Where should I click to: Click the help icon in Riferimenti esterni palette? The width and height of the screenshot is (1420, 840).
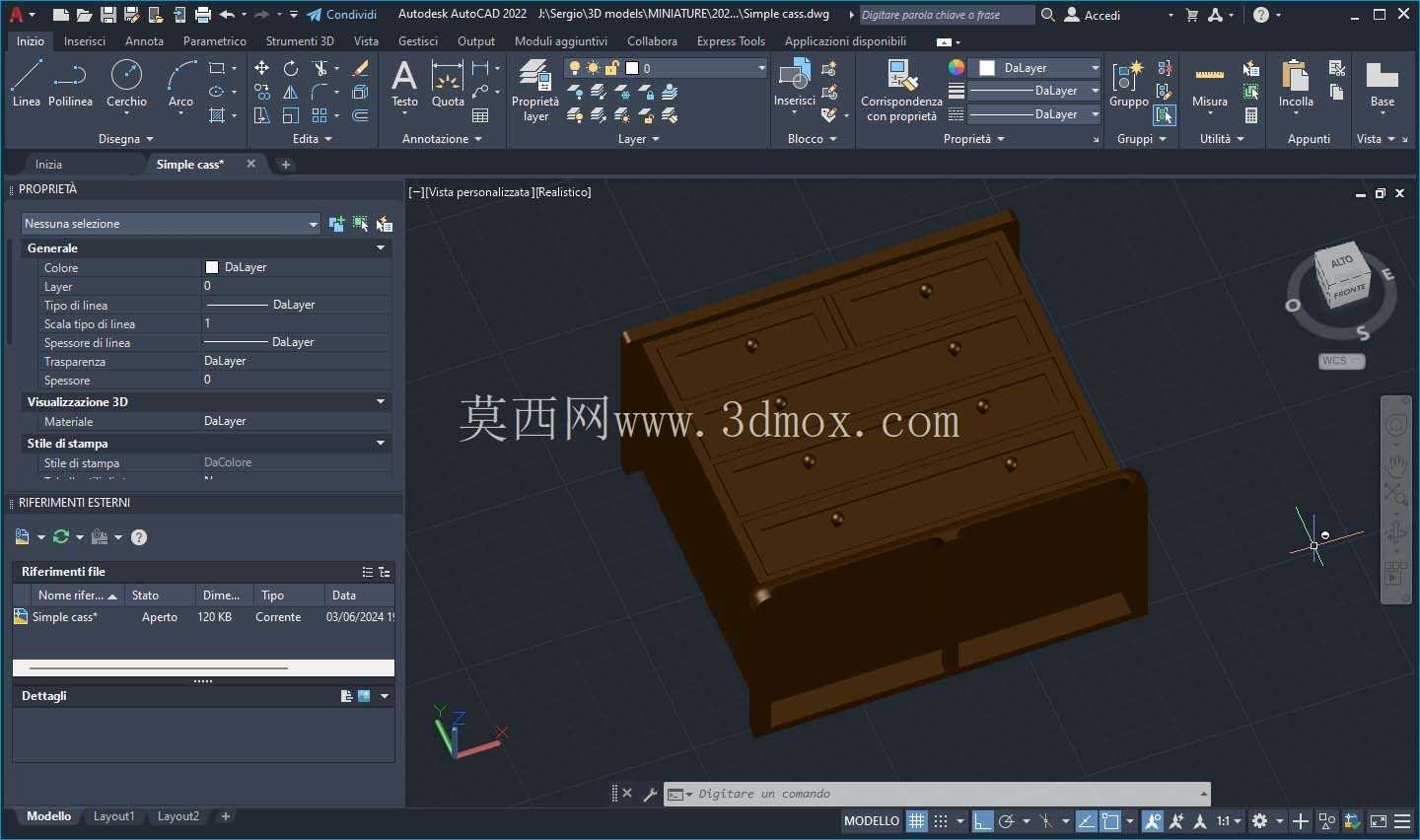139,537
